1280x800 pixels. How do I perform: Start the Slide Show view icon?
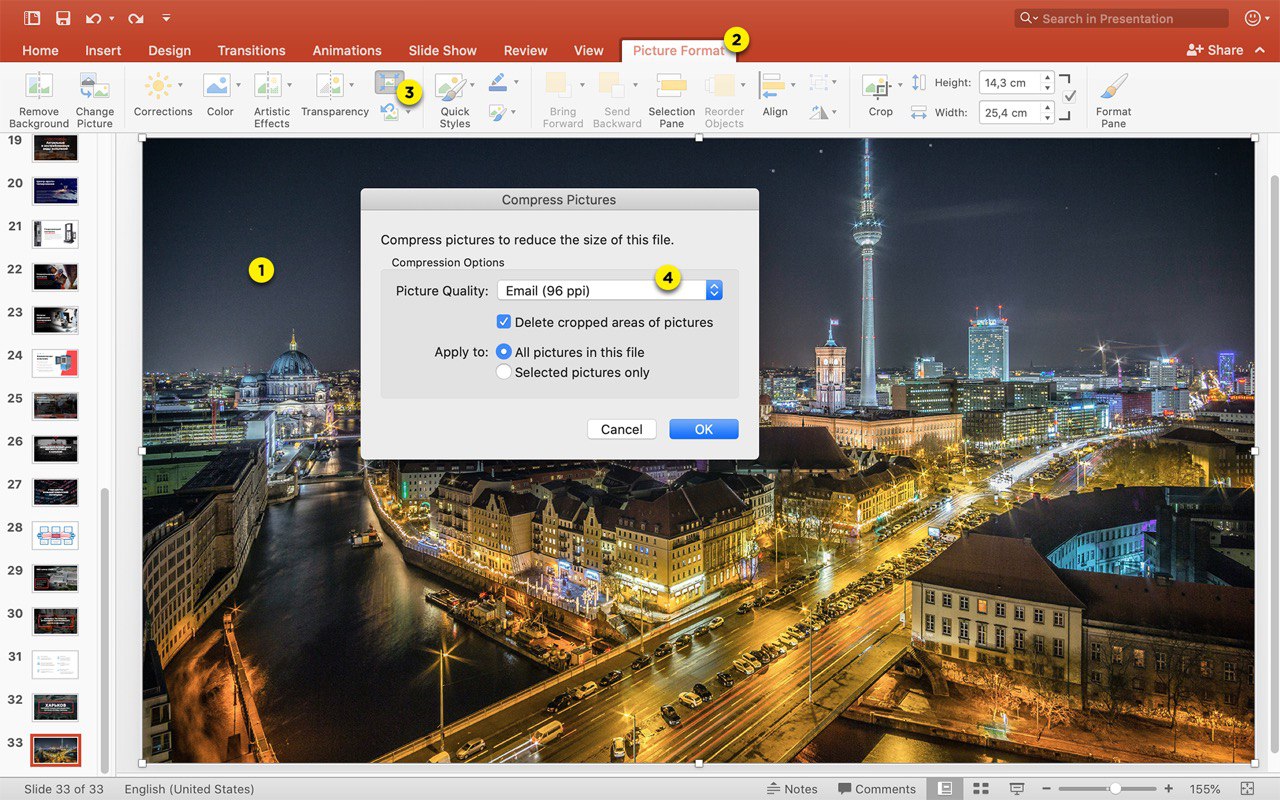pos(1017,789)
